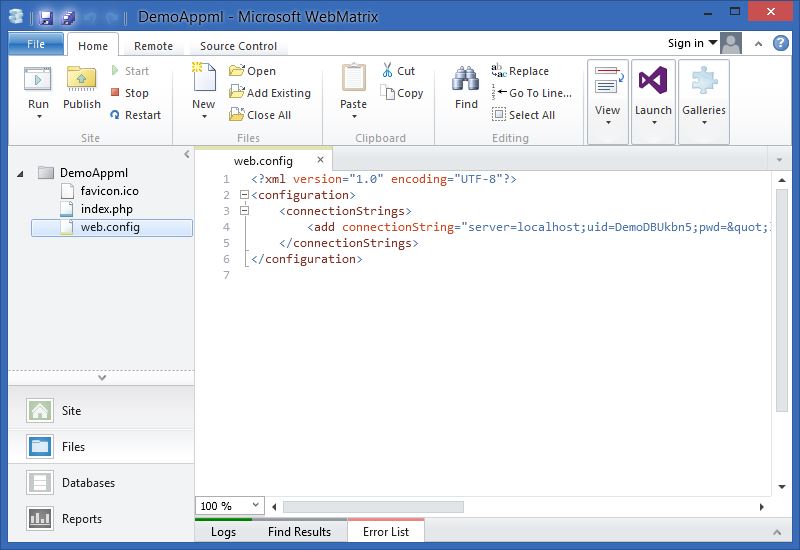Switch to the Source Control tab

(x=238, y=46)
